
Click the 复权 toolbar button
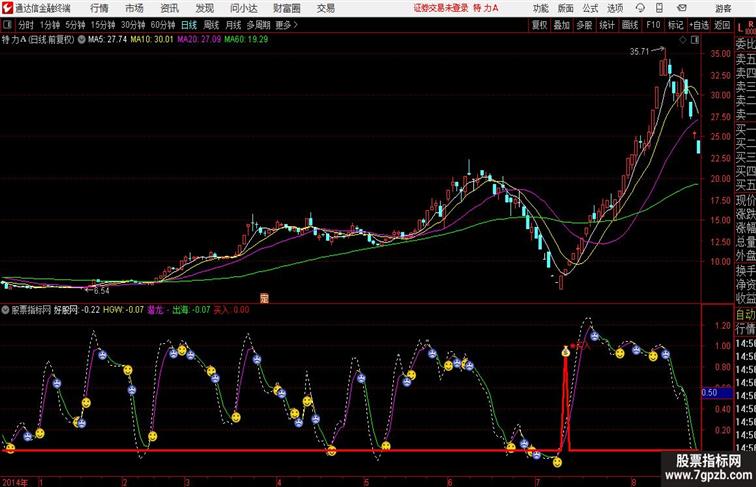pyautogui.click(x=539, y=25)
